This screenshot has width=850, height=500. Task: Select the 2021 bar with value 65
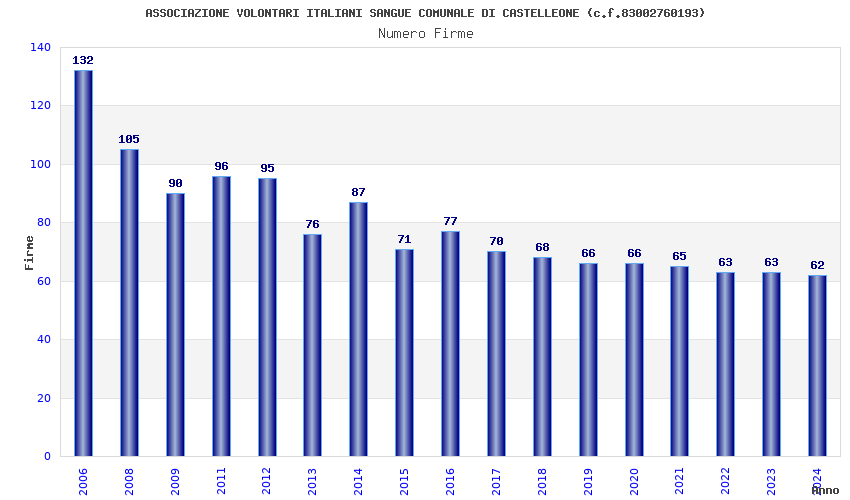[x=679, y=361]
